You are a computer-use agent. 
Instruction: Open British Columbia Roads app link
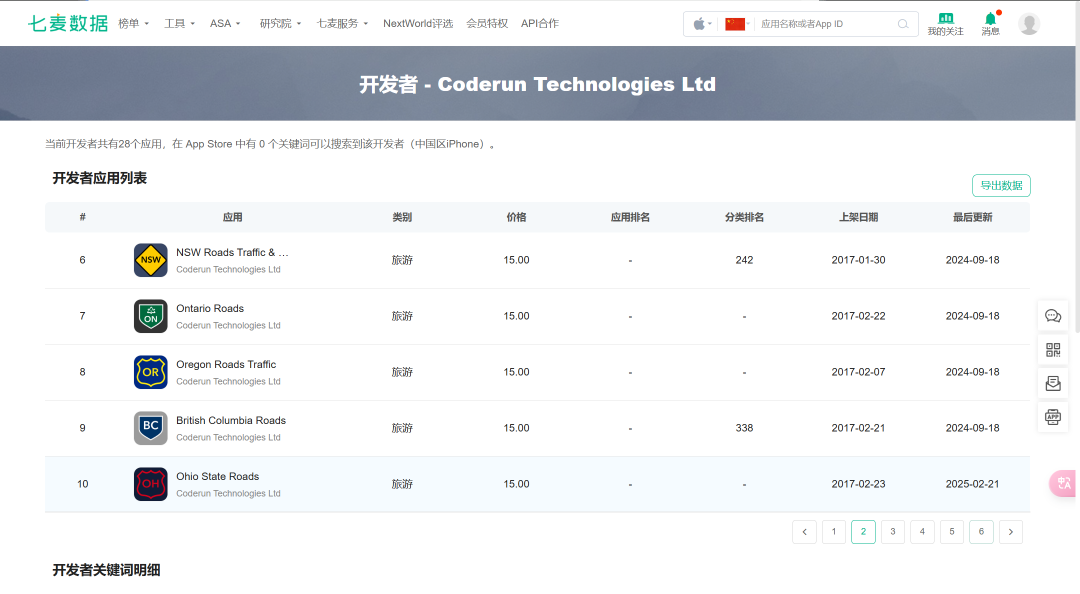231,420
